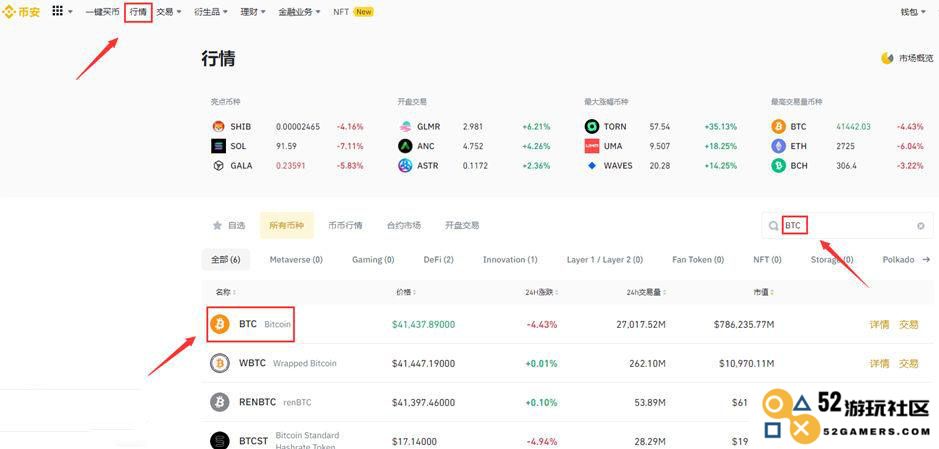Open 详情 for the WBTC row

pyautogui.click(x=879, y=363)
